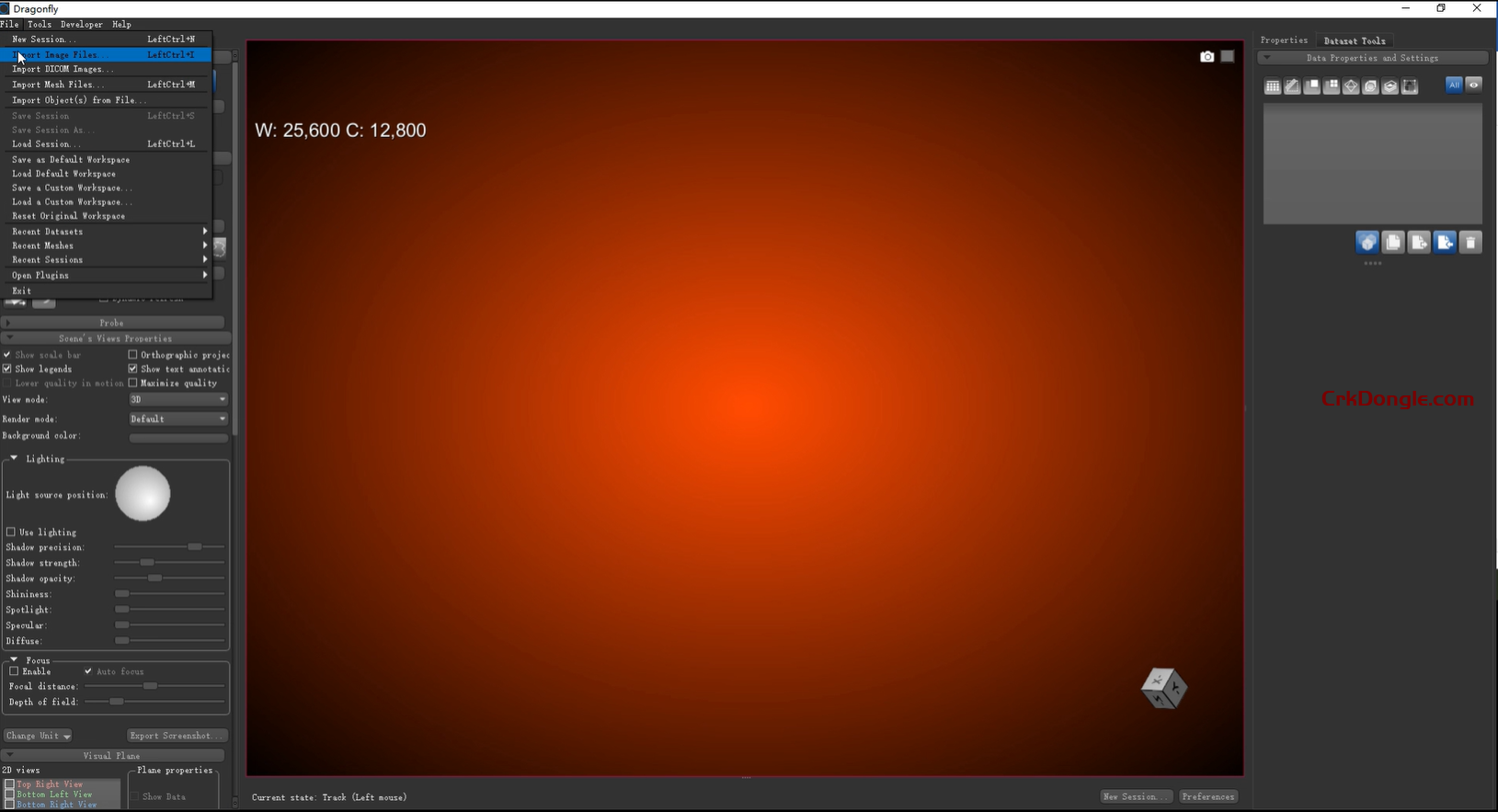The width and height of the screenshot is (1498, 812).
Task: Open the View mode 3D dropdown
Action: tap(177, 399)
